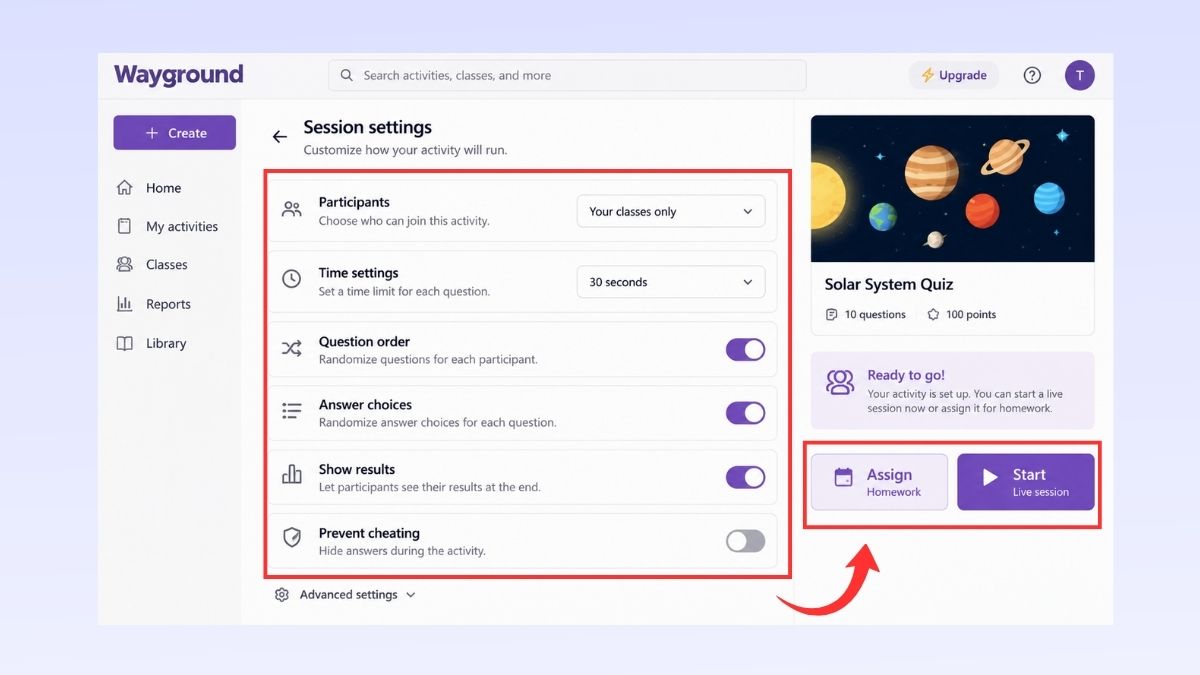Click the search magnifier icon
Screen dimensions: 1200x675
point(347,75)
